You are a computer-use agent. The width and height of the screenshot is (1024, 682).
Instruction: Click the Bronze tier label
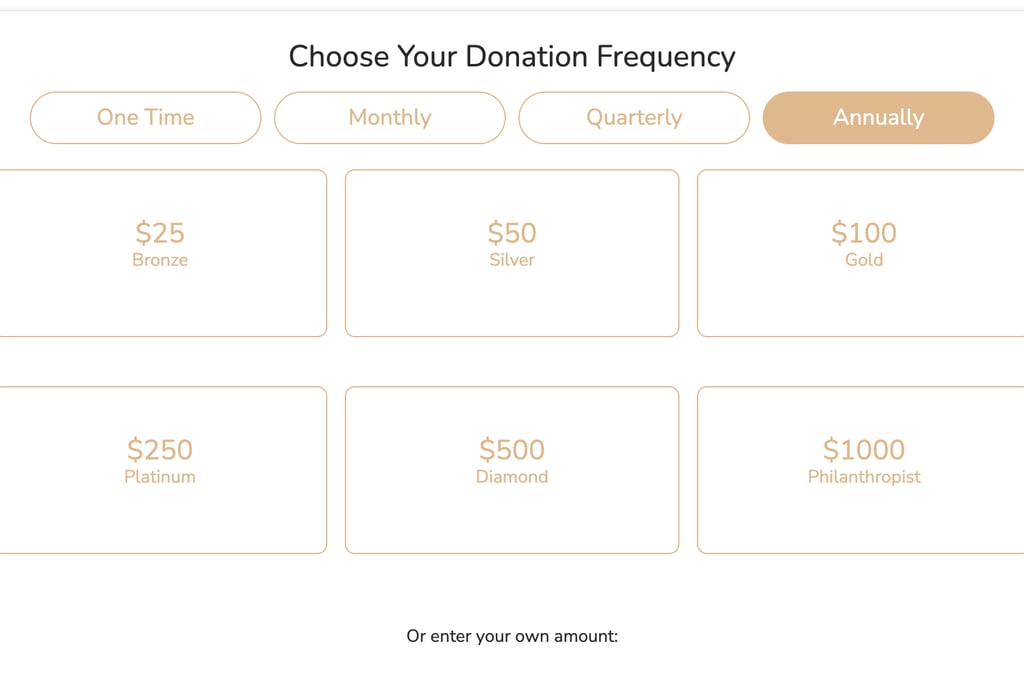pyautogui.click(x=160, y=260)
